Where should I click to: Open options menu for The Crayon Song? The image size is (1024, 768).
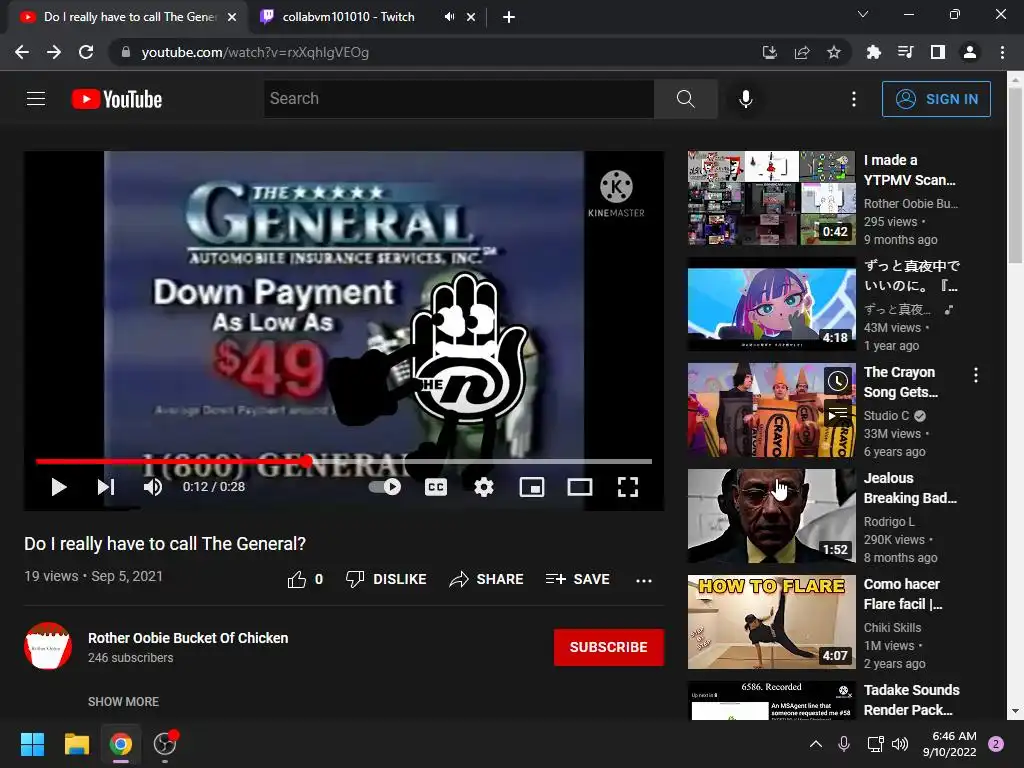[x=976, y=375]
